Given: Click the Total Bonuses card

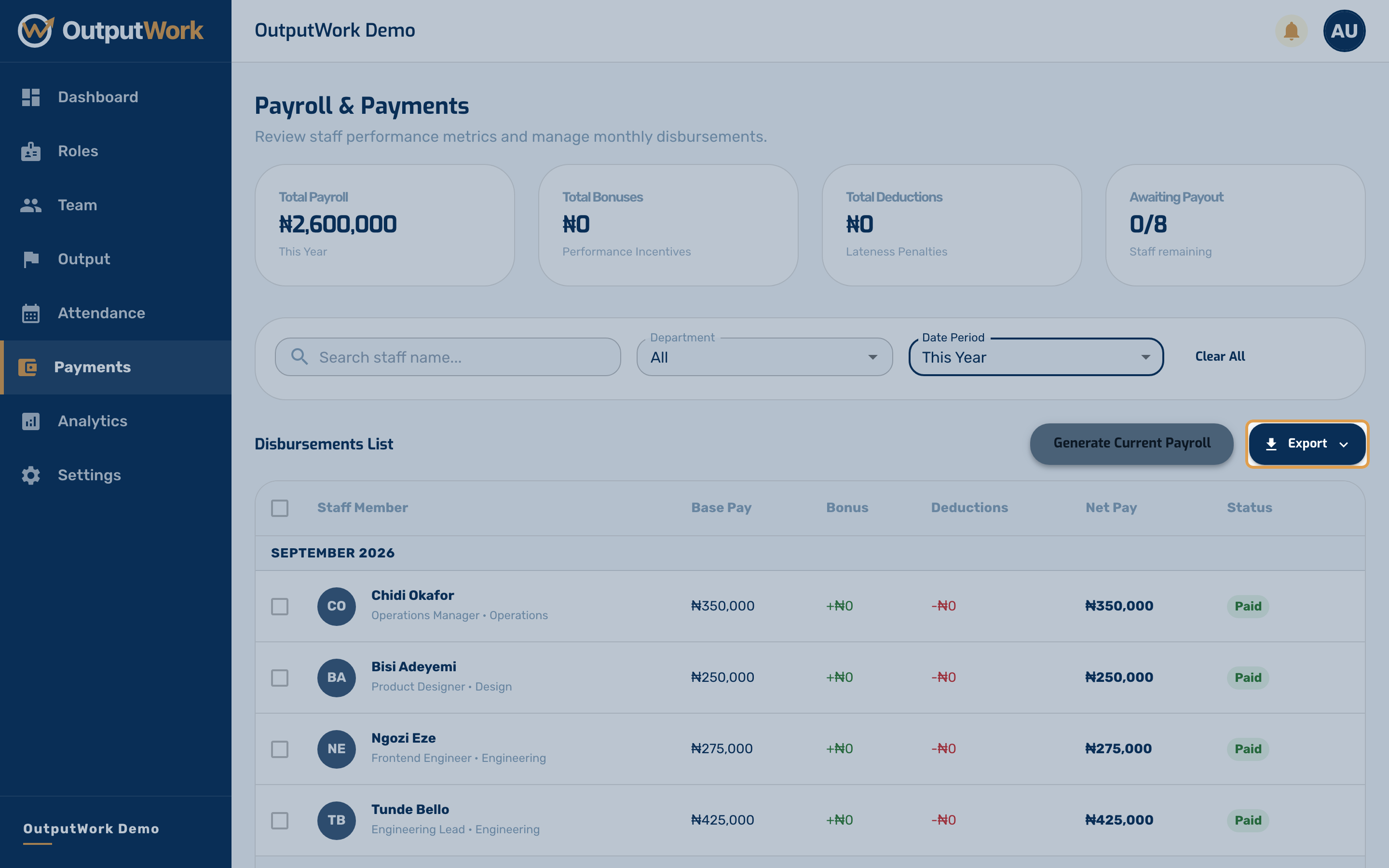Looking at the screenshot, I should click(x=668, y=225).
